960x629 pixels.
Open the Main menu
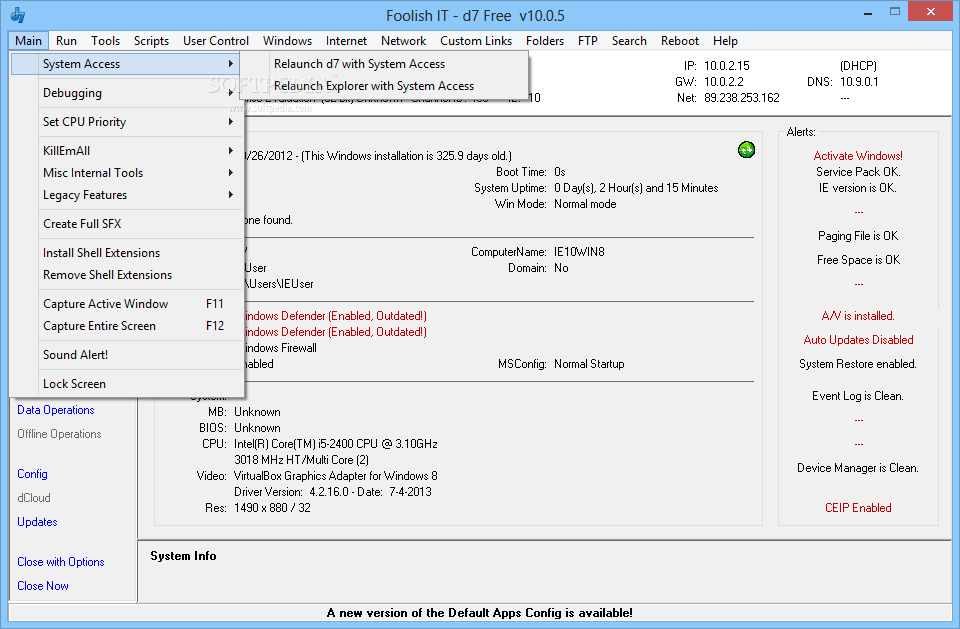29,40
